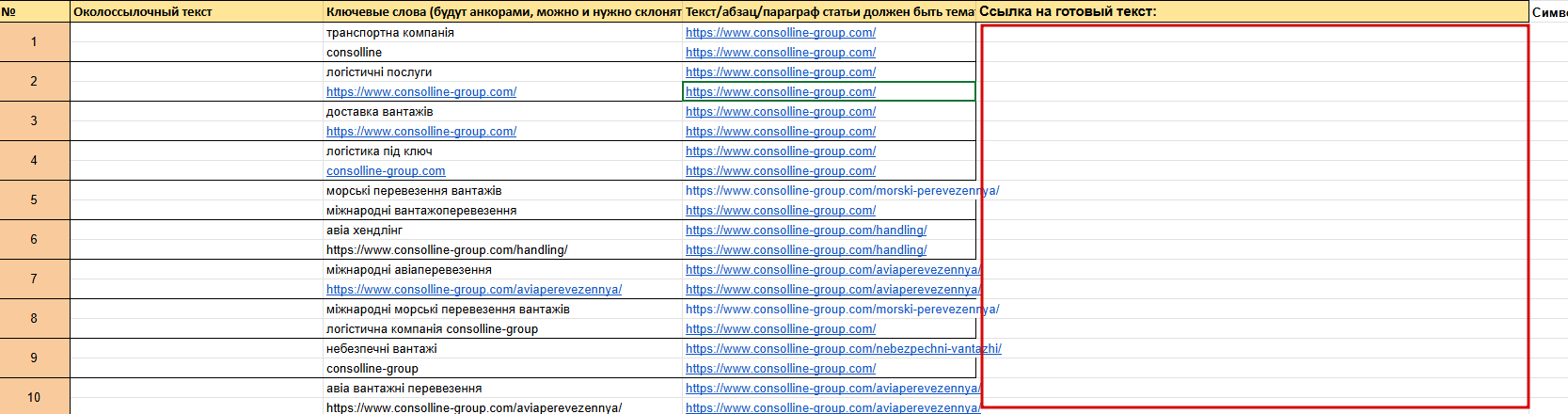The height and width of the screenshot is (414, 1568).
Task: Click empty 'Околоссылочный текст' cell for row 1
Action: 197,42
